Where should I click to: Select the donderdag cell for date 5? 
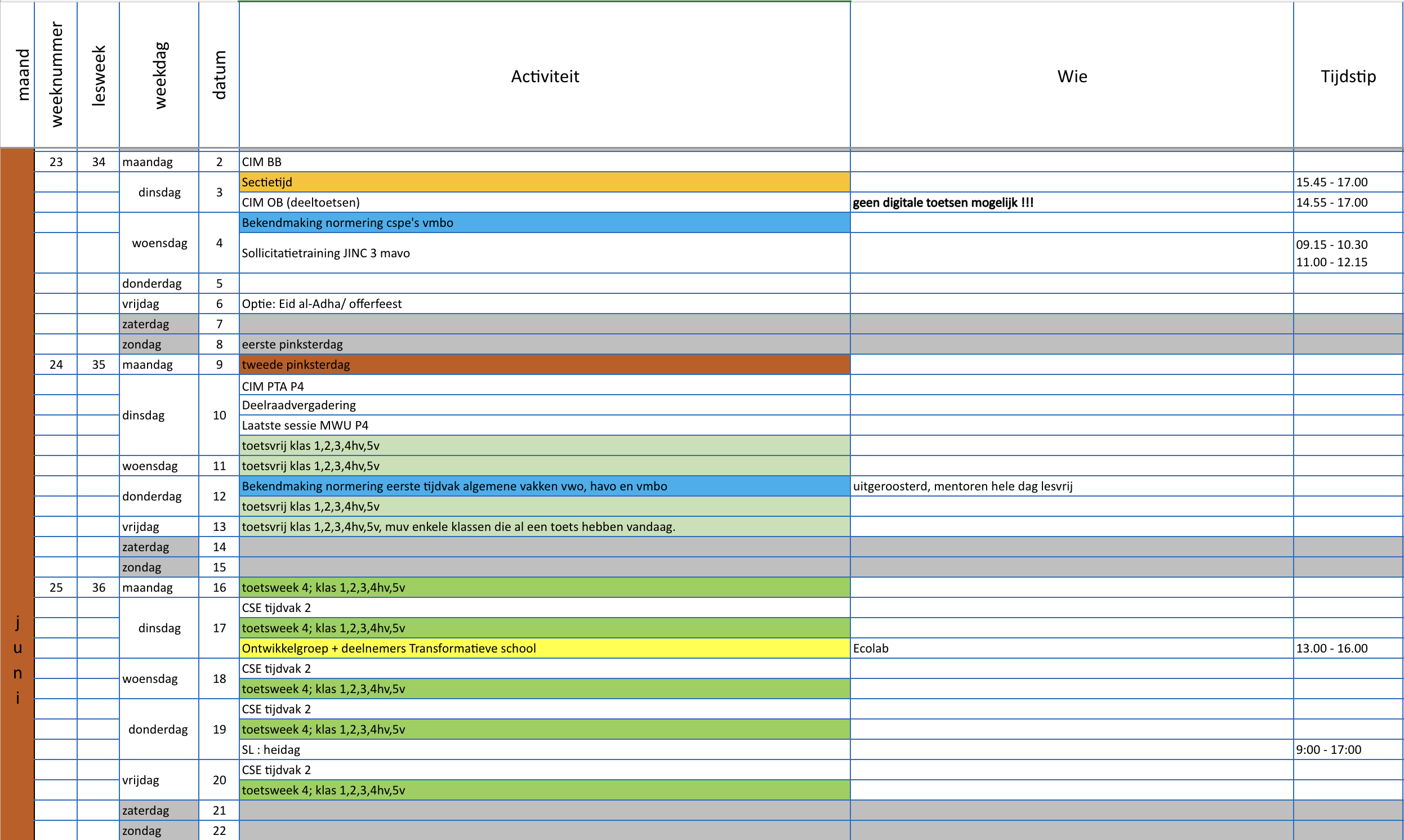(x=159, y=284)
